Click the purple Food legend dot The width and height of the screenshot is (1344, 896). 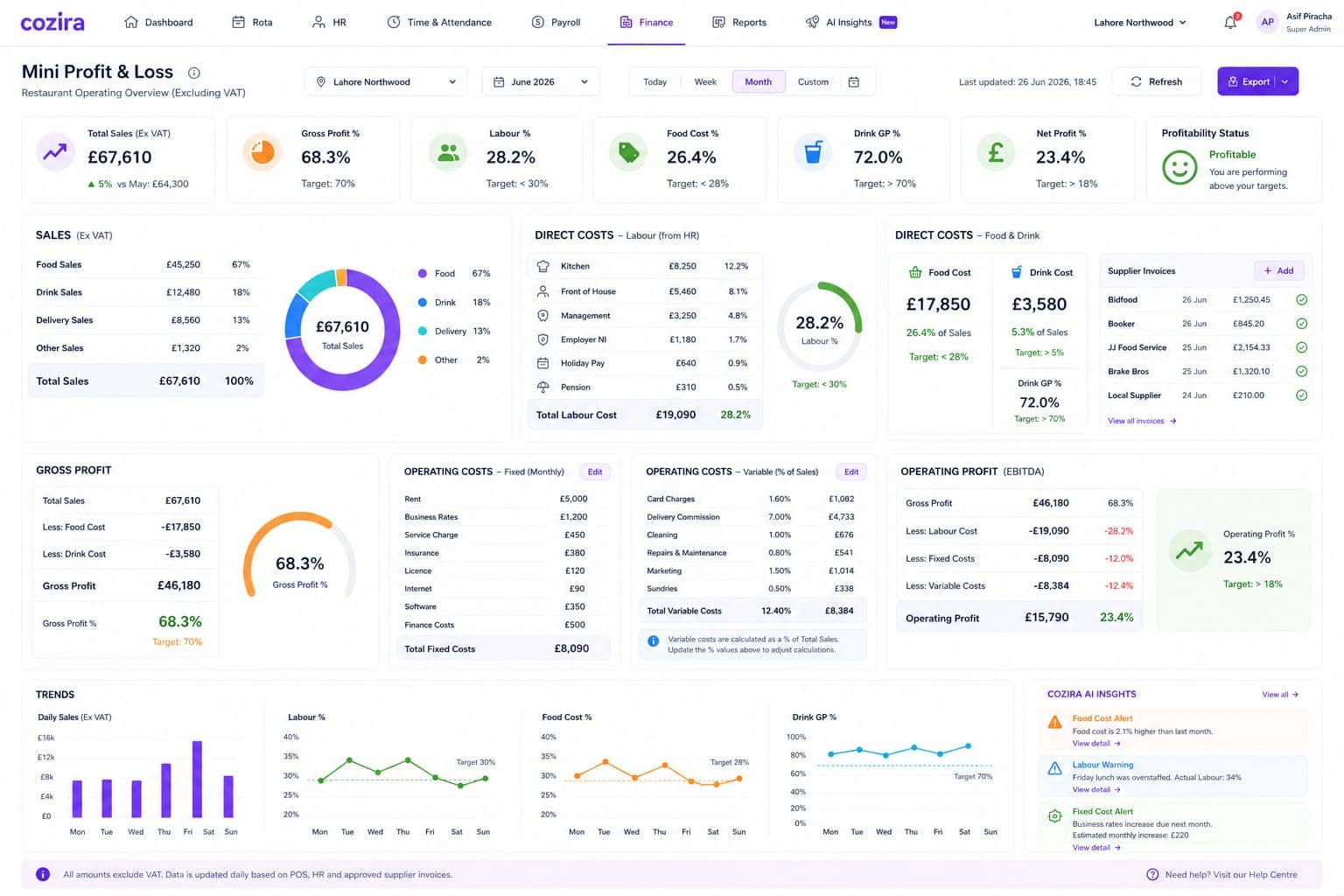423,273
